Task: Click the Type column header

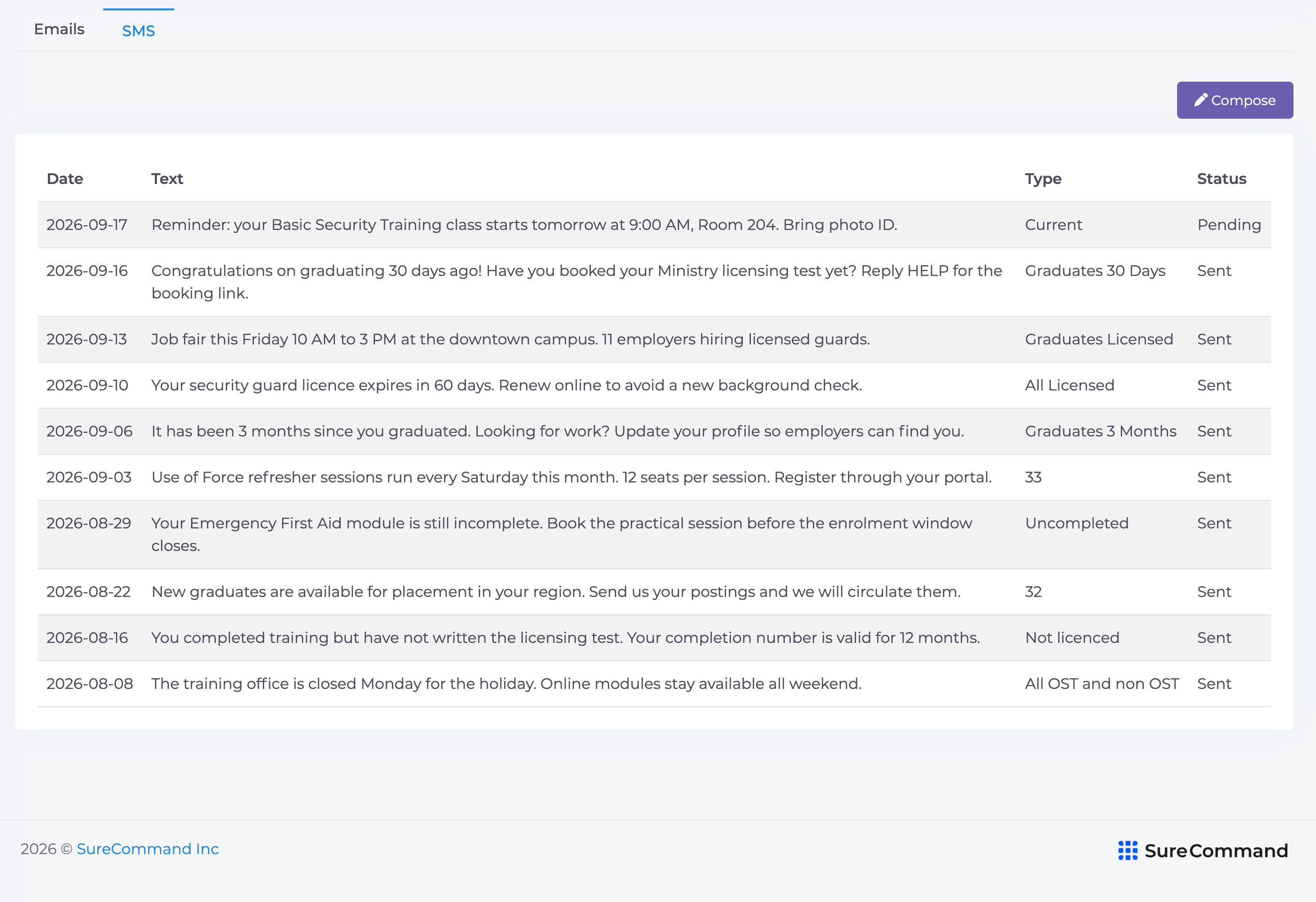Action: click(x=1043, y=179)
